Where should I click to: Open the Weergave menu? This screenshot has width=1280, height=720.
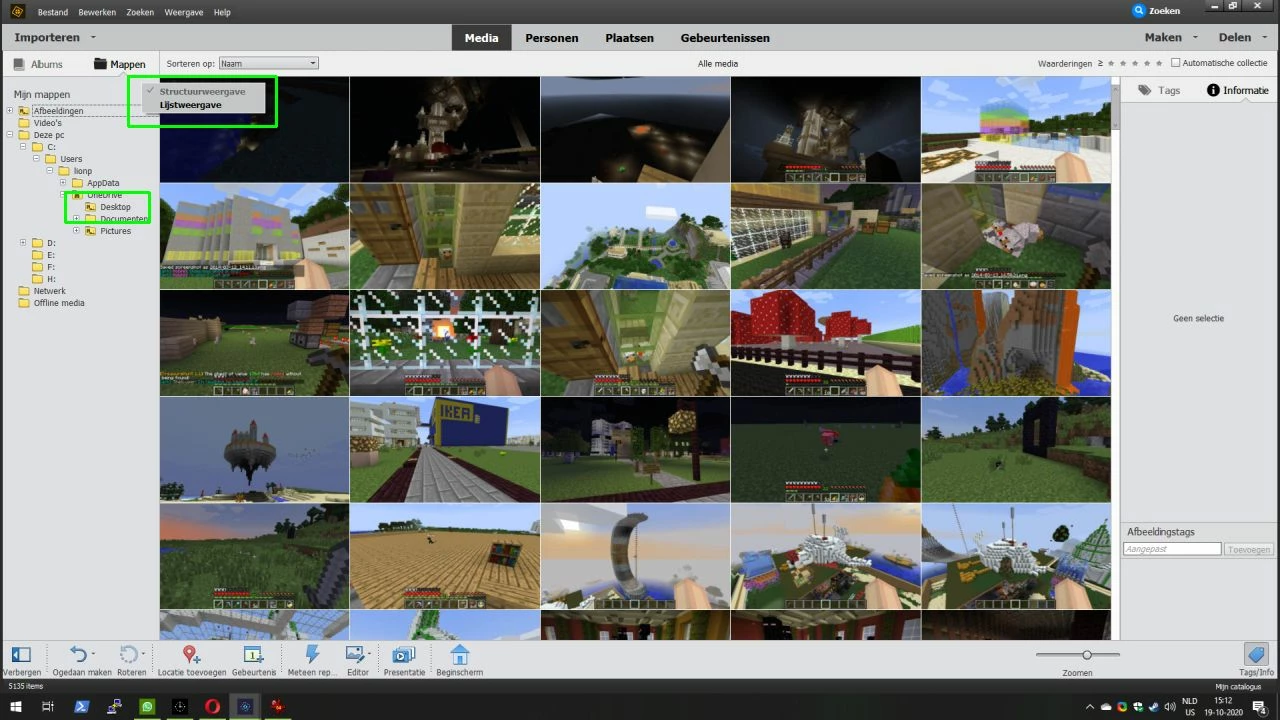185,12
